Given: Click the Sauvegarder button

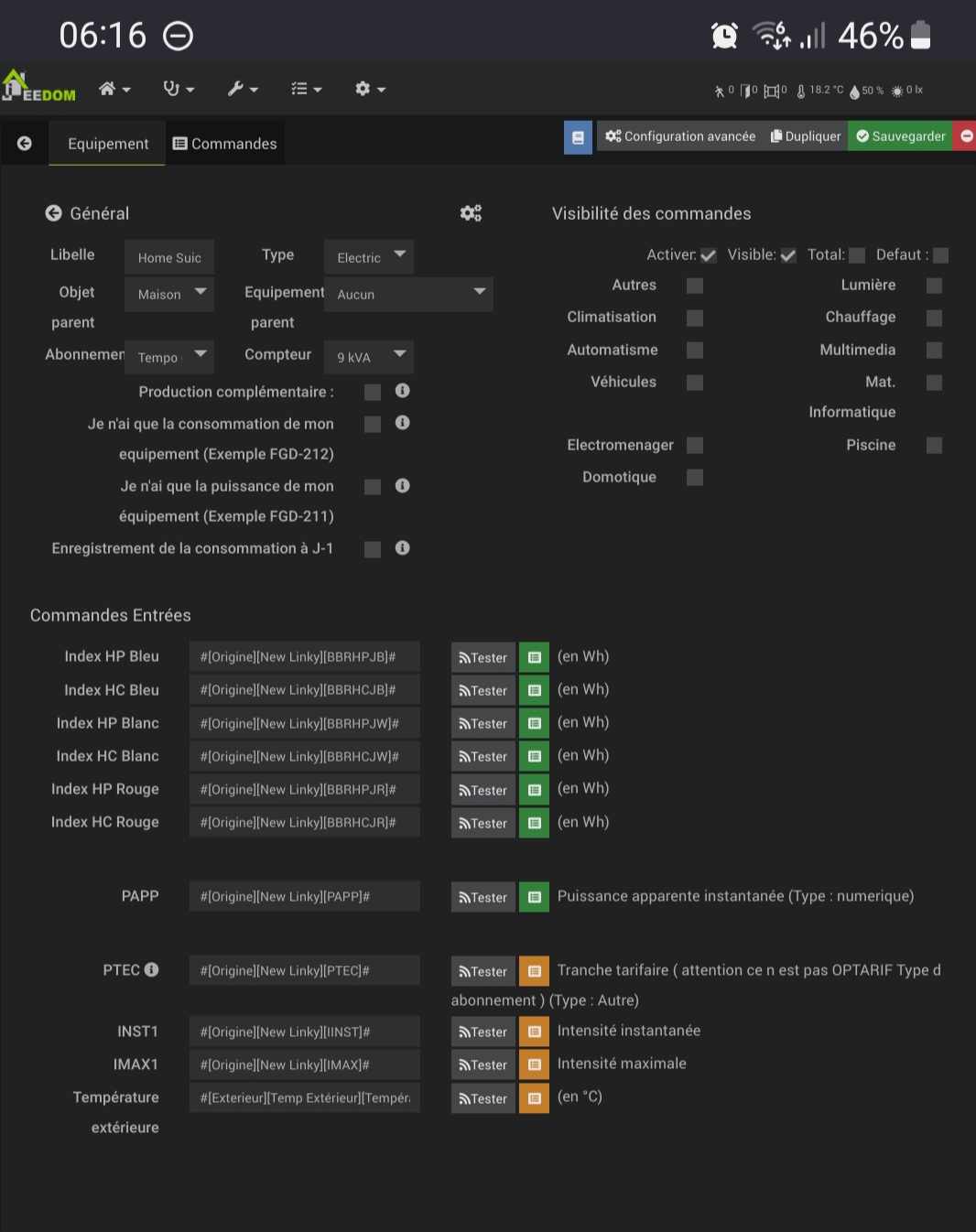Looking at the screenshot, I should (900, 136).
